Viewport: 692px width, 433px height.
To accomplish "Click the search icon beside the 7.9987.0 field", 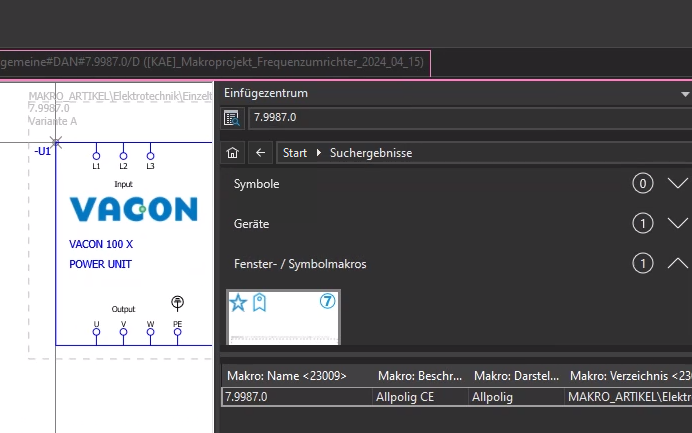I will pyautogui.click(x=232, y=118).
